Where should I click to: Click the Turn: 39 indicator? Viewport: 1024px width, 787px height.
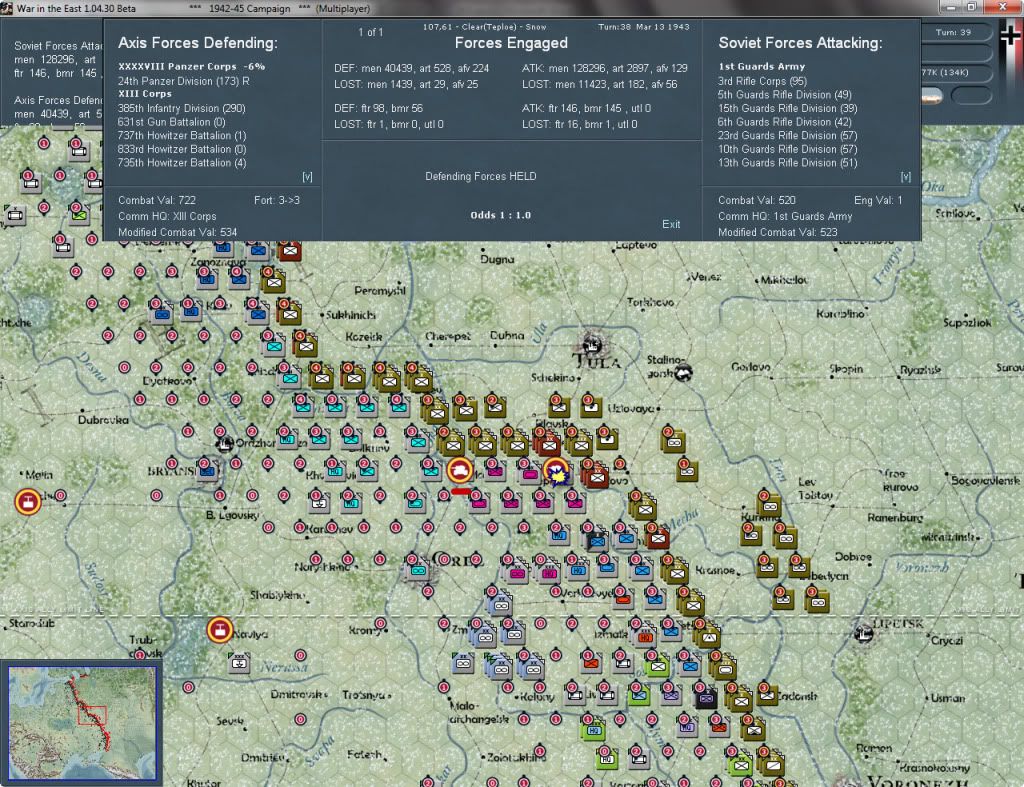click(953, 33)
